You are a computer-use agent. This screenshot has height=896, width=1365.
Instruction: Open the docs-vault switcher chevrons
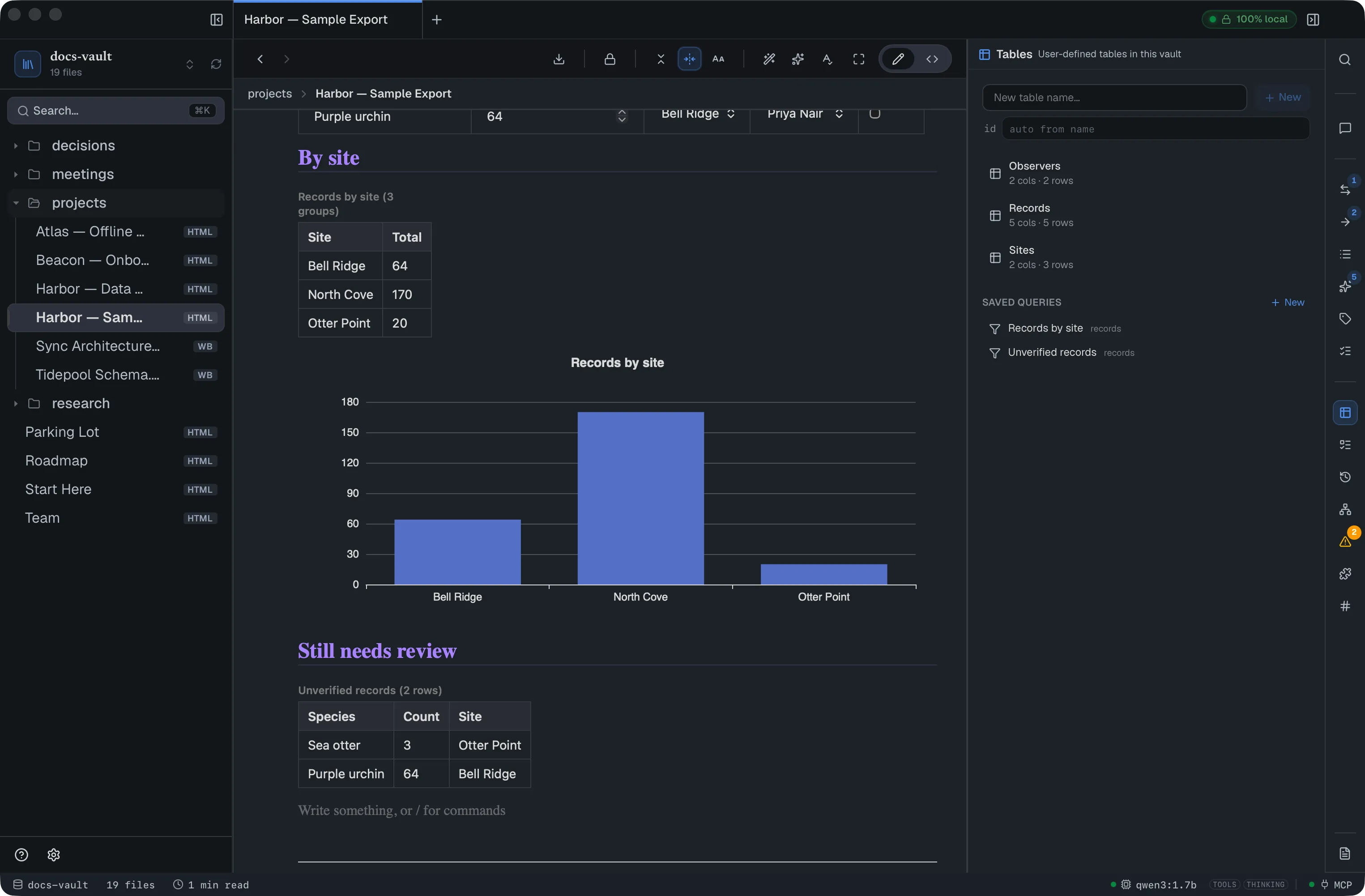point(189,64)
